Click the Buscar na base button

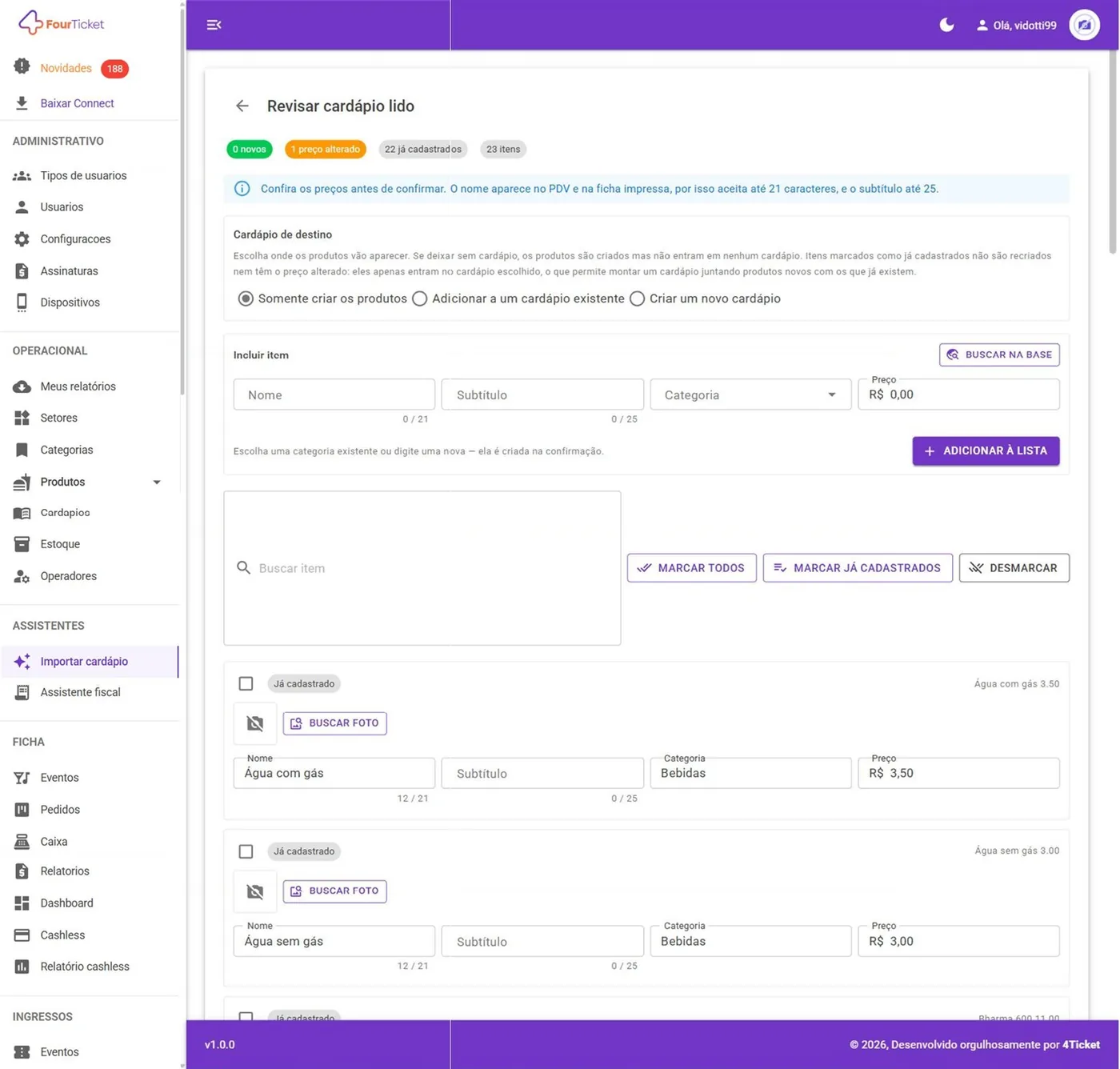999,354
